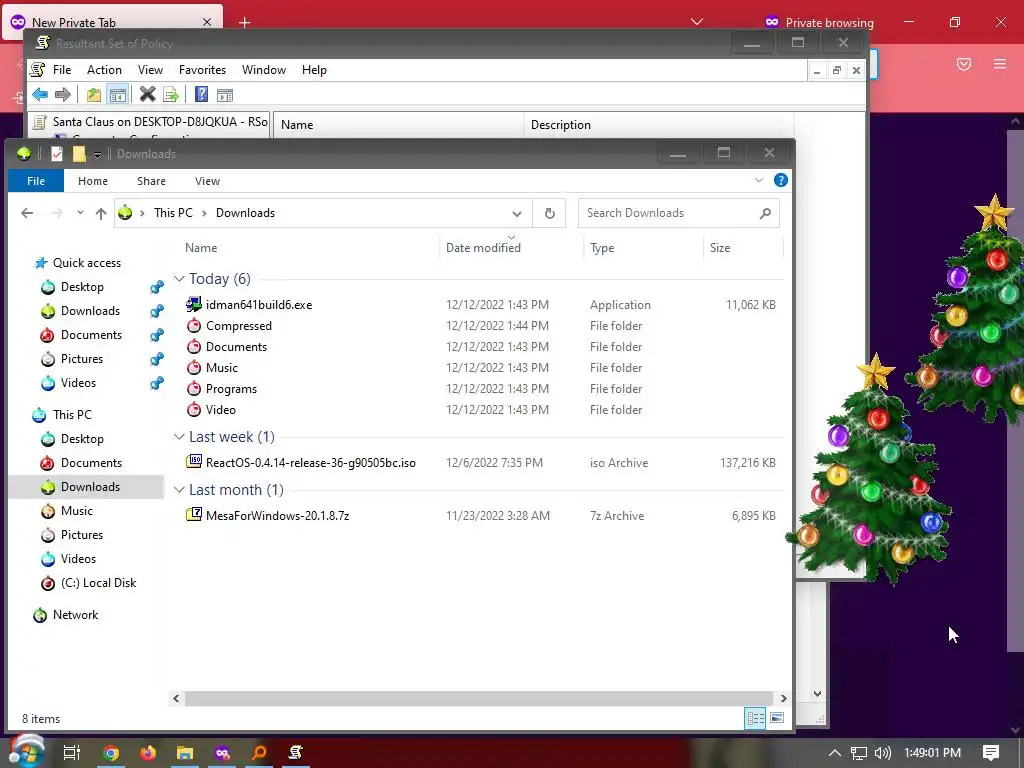This screenshot has width=1024, height=768.
Task: Click Forward arrow in Resultant Set of Policy toolbar
Action: point(63,95)
